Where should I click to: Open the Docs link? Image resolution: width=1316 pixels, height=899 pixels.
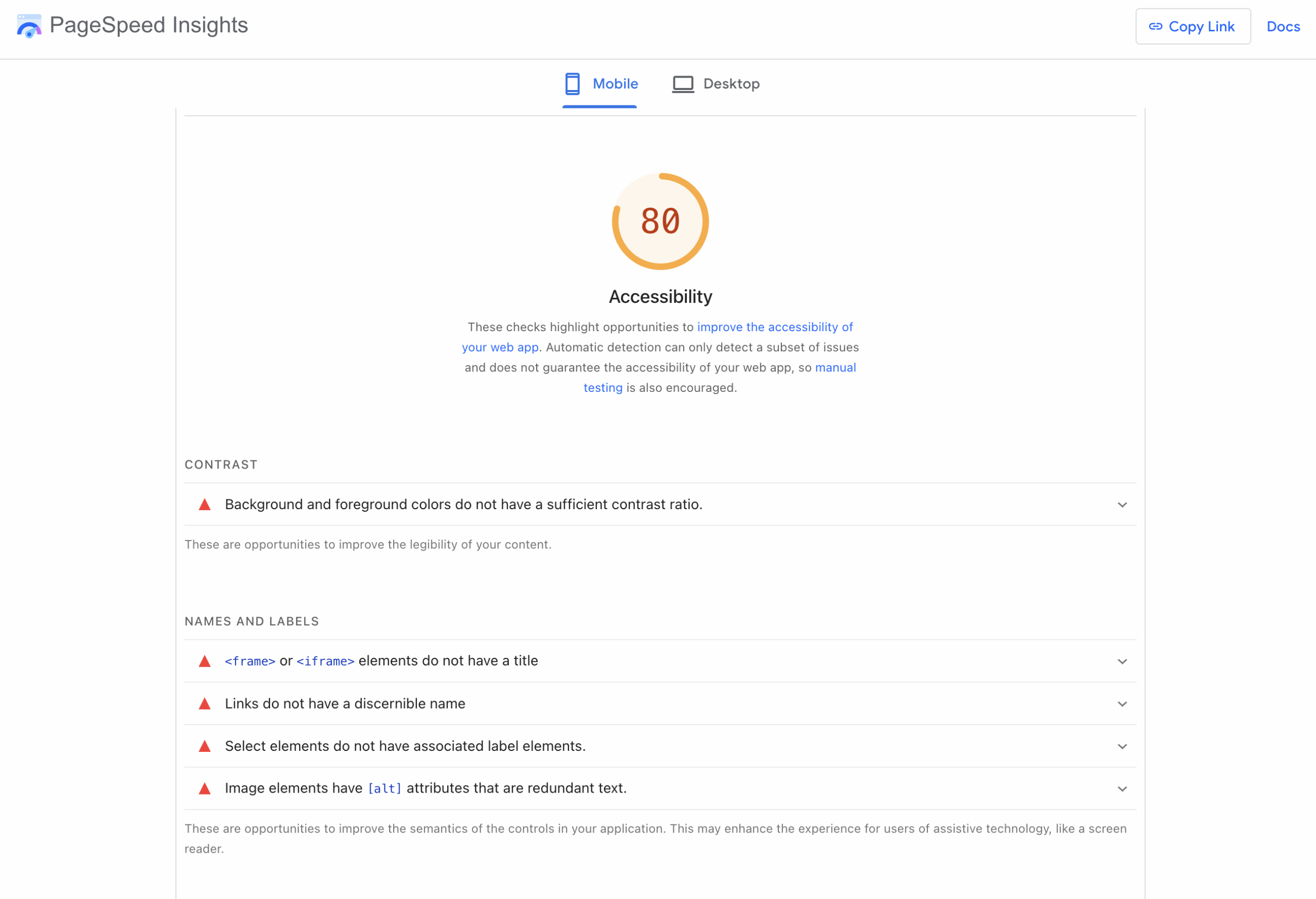click(1283, 27)
